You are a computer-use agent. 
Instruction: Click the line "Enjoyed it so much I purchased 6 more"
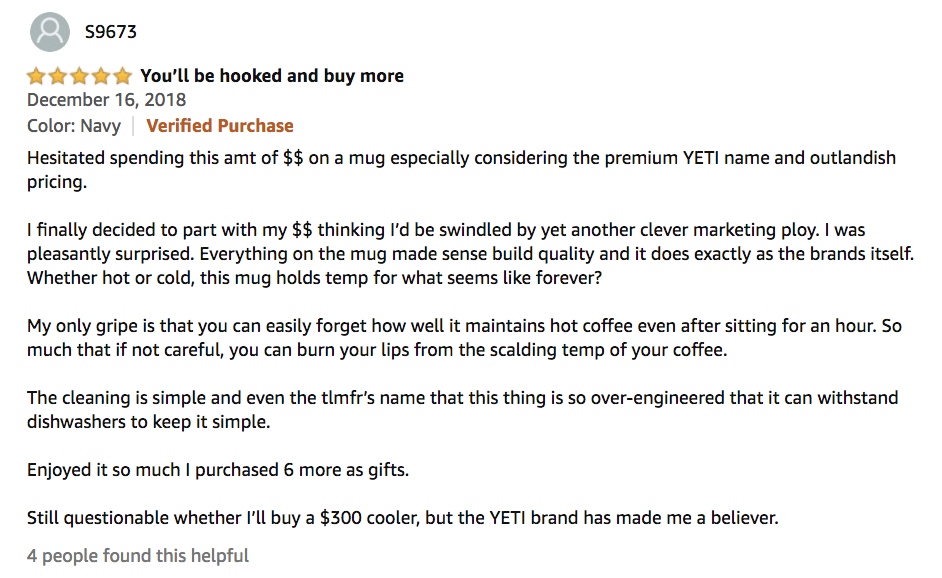point(218,470)
